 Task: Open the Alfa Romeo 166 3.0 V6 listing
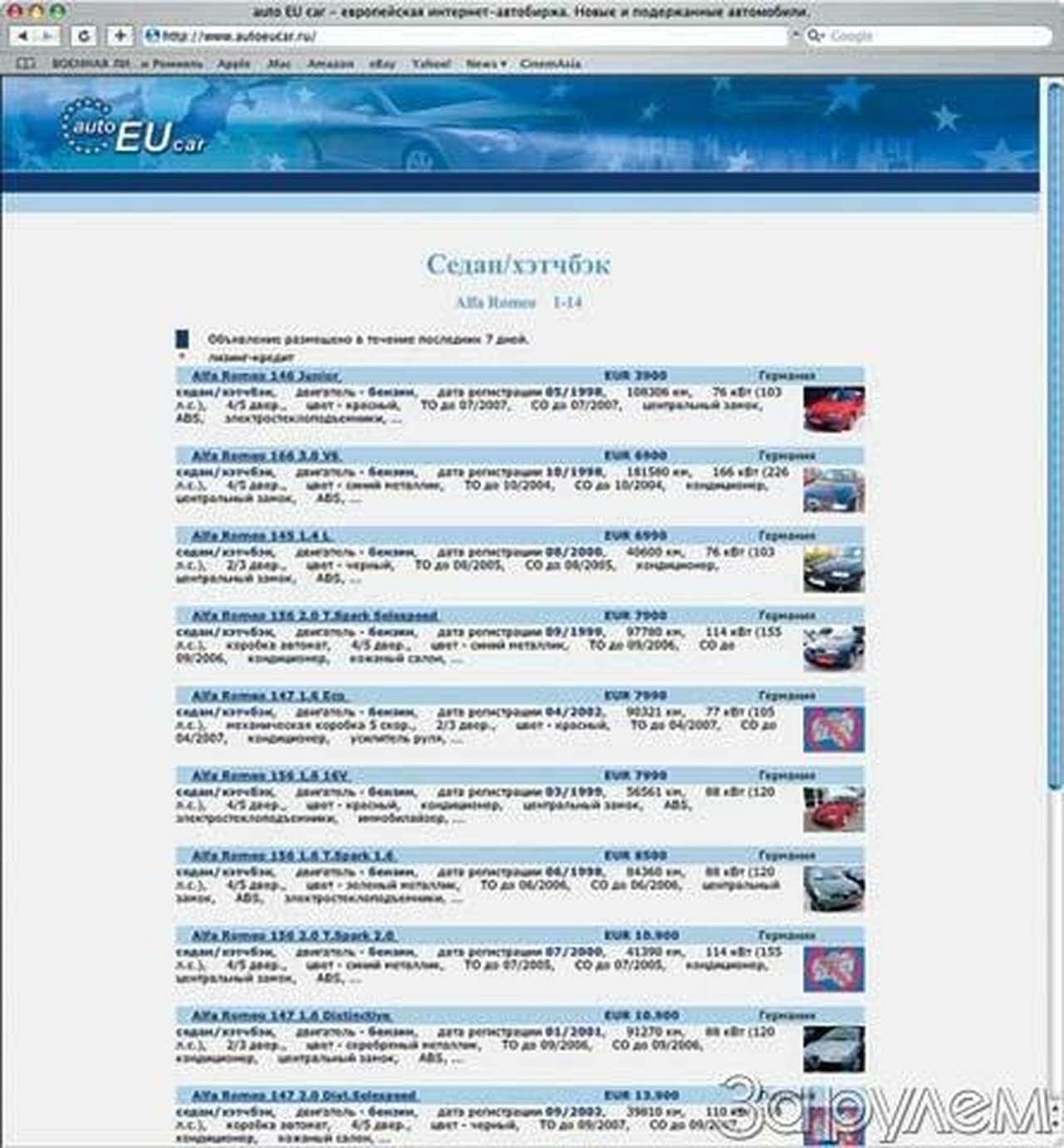[265, 456]
